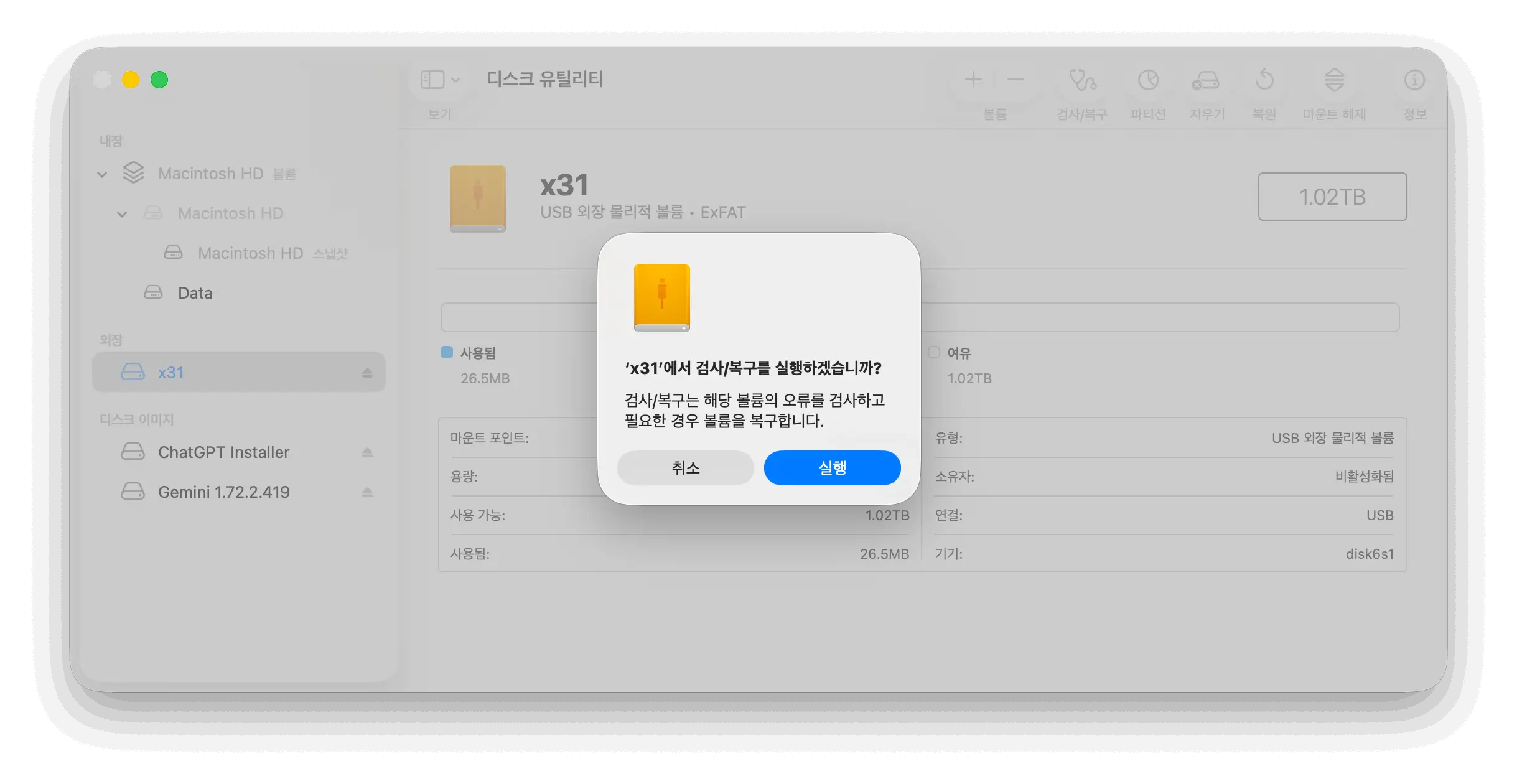Collapse the Macintosh HD container chevron
The height and width of the screenshot is (784, 1517).
pyautogui.click(x=122, y=214)
